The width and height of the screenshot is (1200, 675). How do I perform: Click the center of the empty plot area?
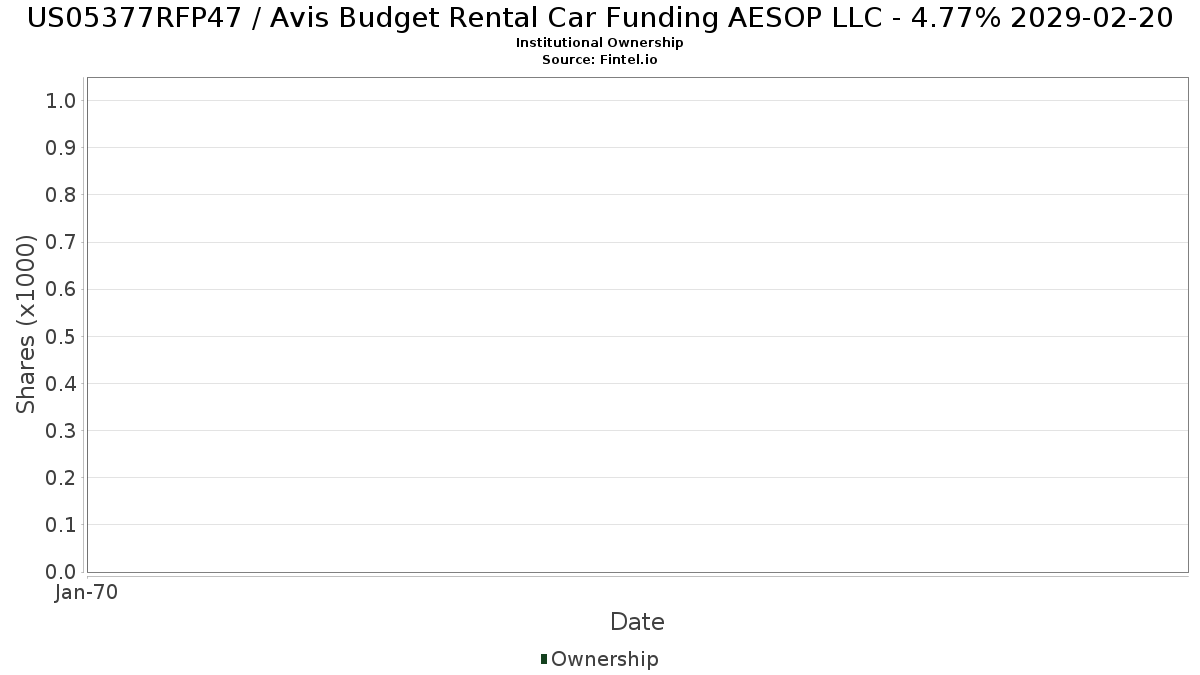click(x=637, y=325)
